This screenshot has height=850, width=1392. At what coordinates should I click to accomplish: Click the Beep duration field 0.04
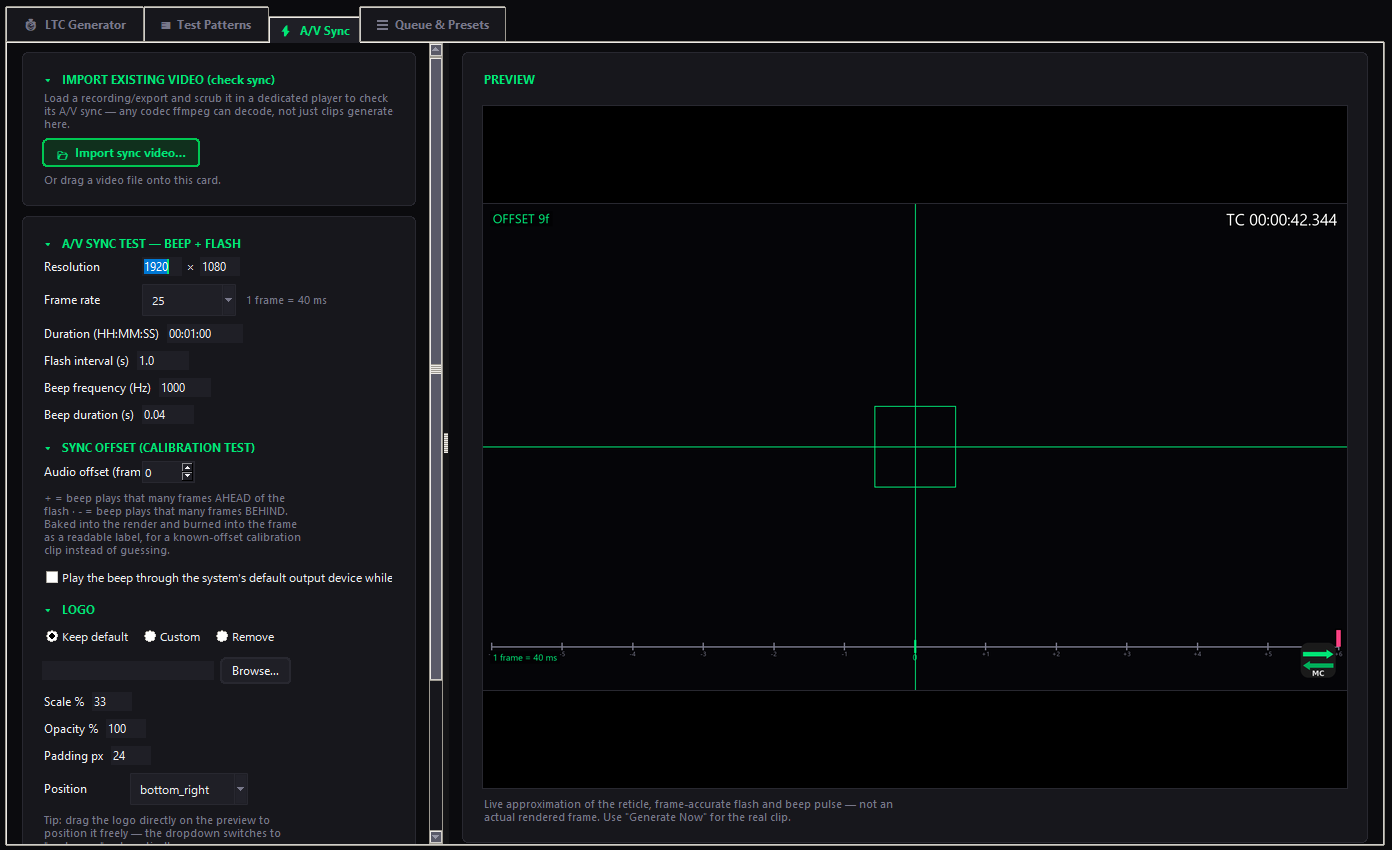tap(167, 415)
